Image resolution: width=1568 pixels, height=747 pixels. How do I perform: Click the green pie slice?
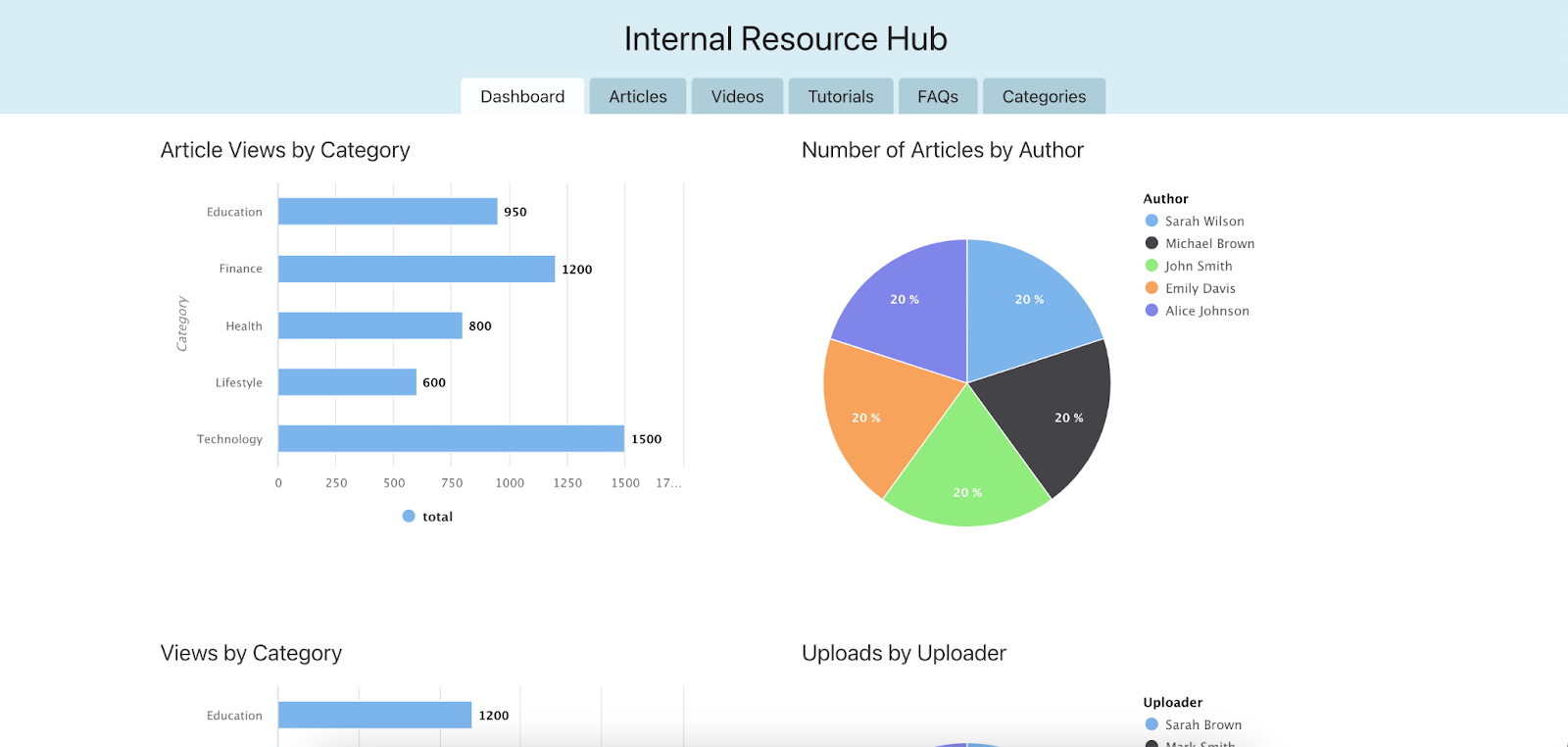tap(966, 471)
